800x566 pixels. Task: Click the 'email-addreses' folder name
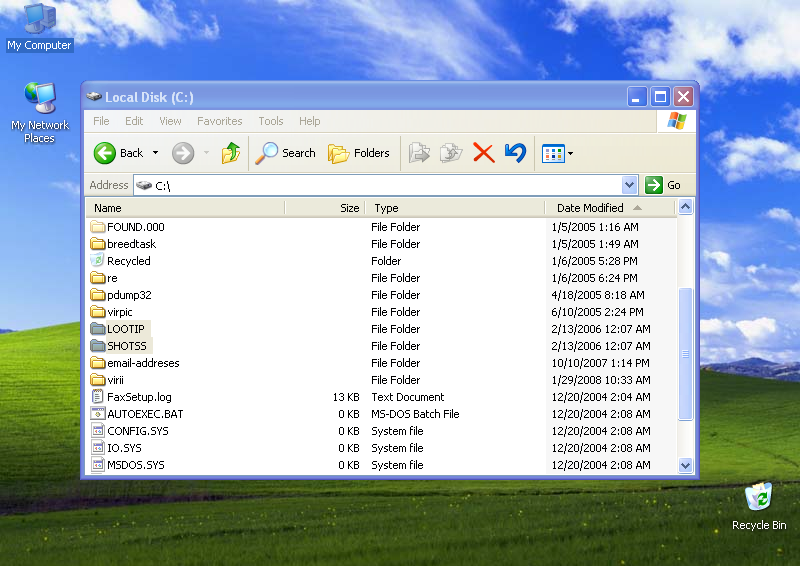143,363
